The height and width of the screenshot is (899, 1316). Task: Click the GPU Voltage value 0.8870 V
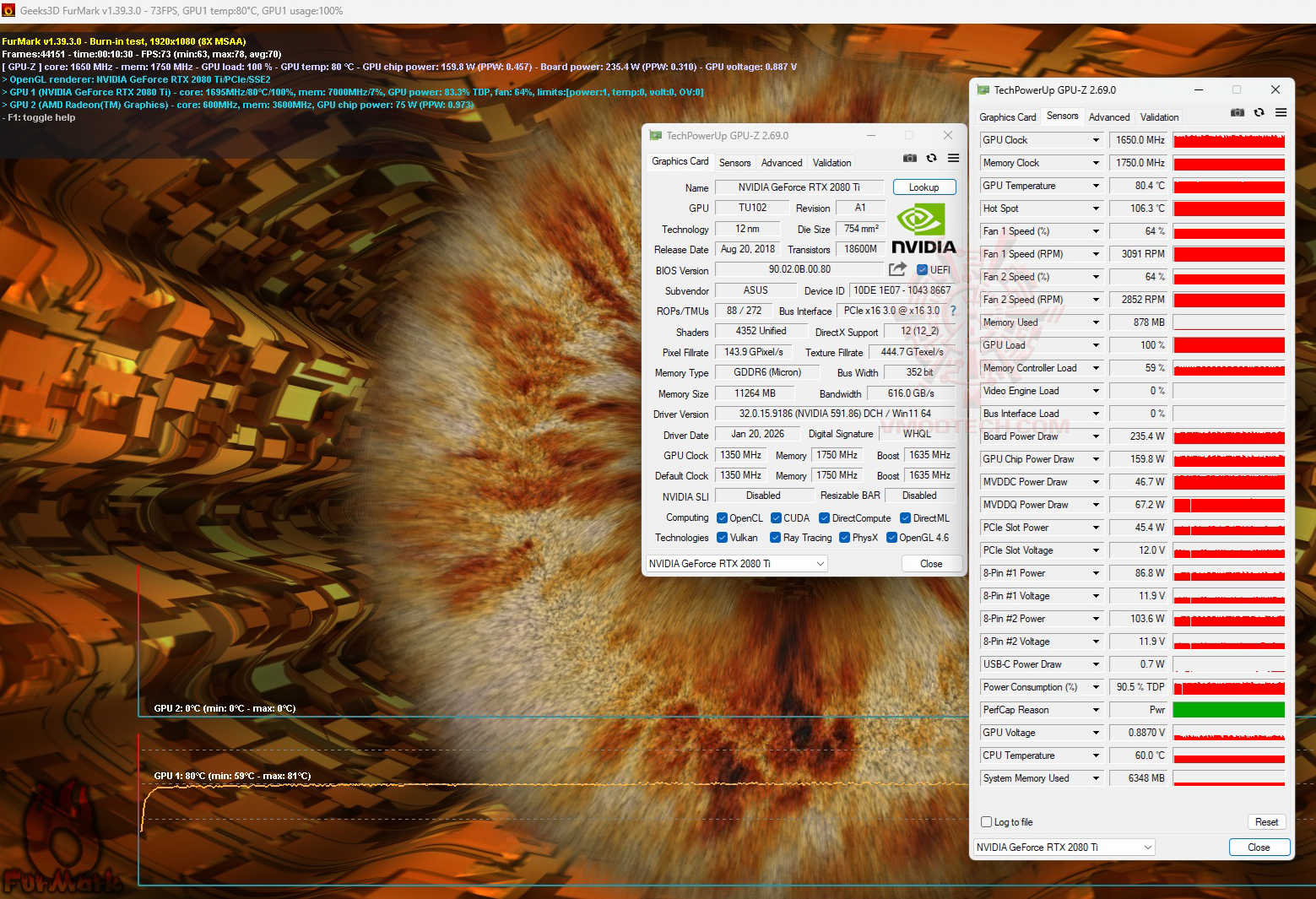1138,733
